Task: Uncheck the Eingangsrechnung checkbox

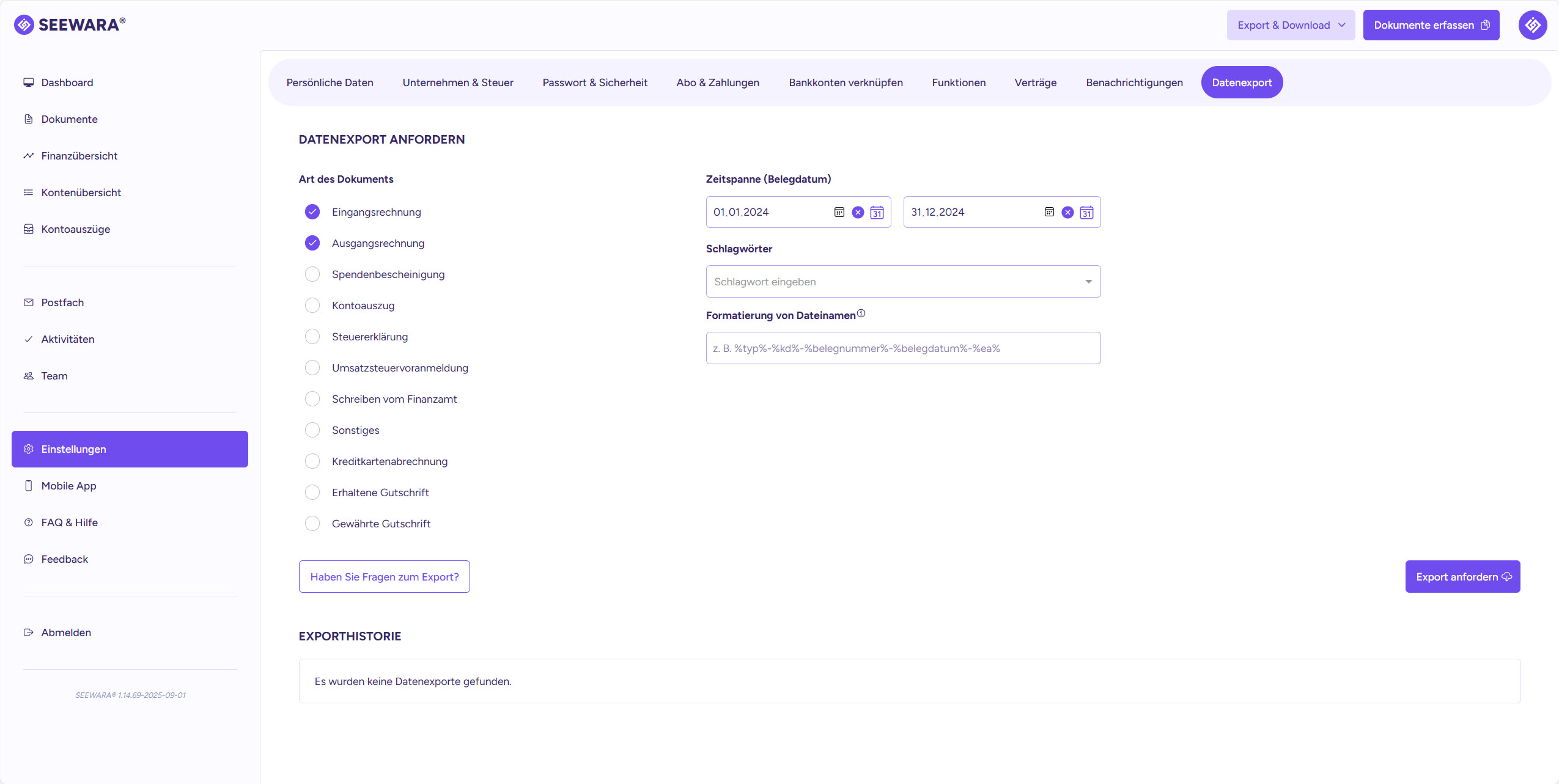Action: pos(312,212)
